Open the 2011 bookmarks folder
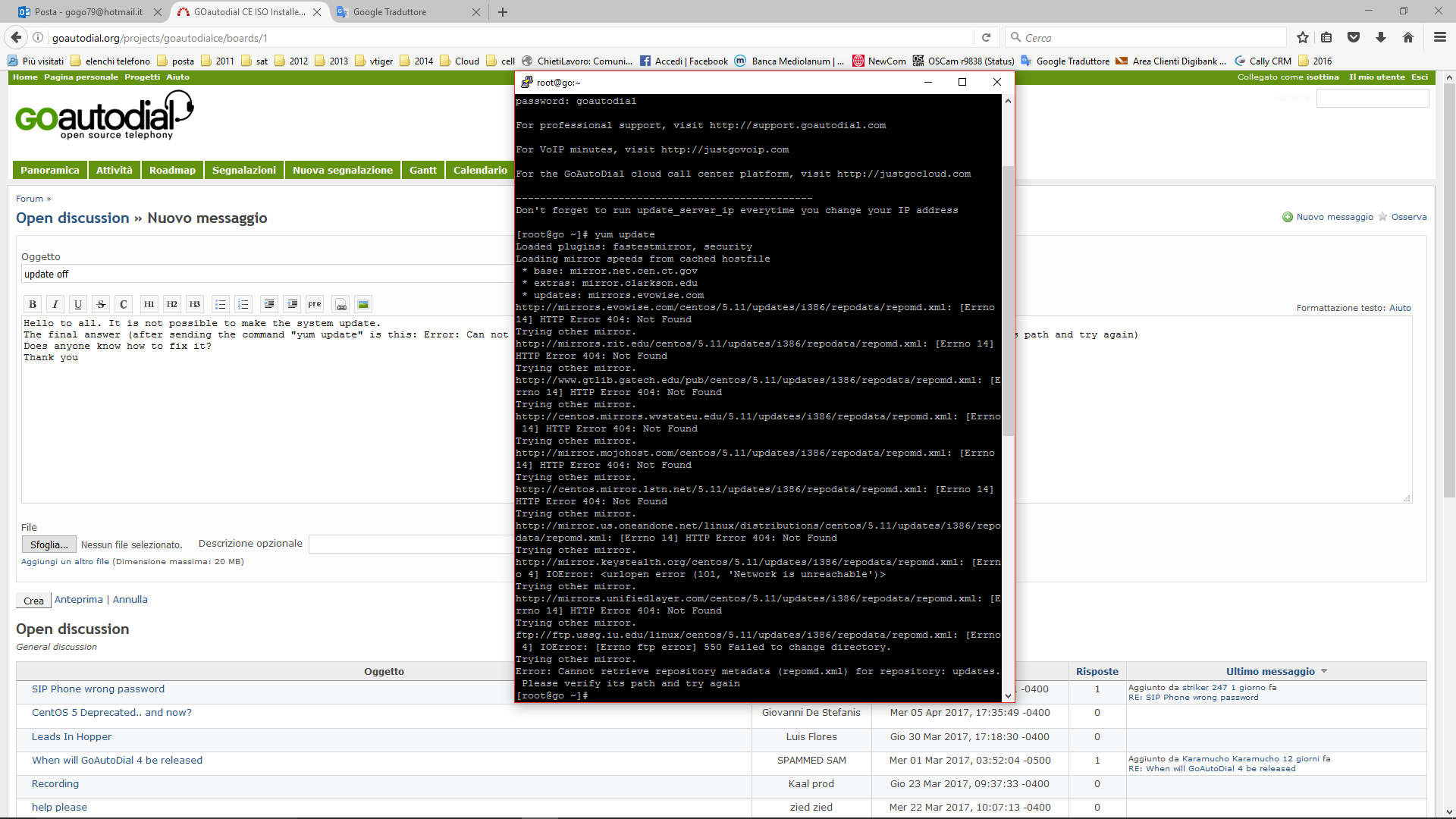Viewport: 1456px width, 819px height. pos(218,61)
